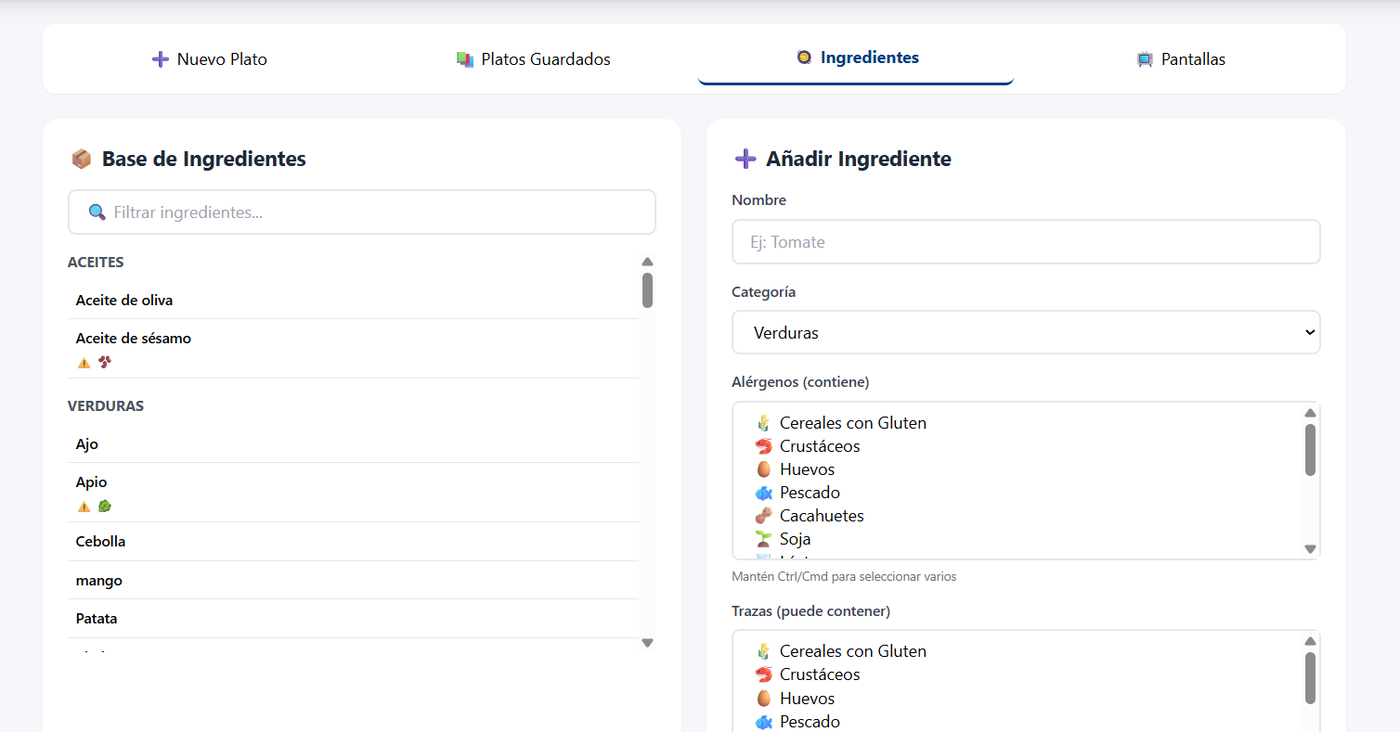Click the gluten icon in Alérgenos list
1400x732 pixels.
pos(764,423)
